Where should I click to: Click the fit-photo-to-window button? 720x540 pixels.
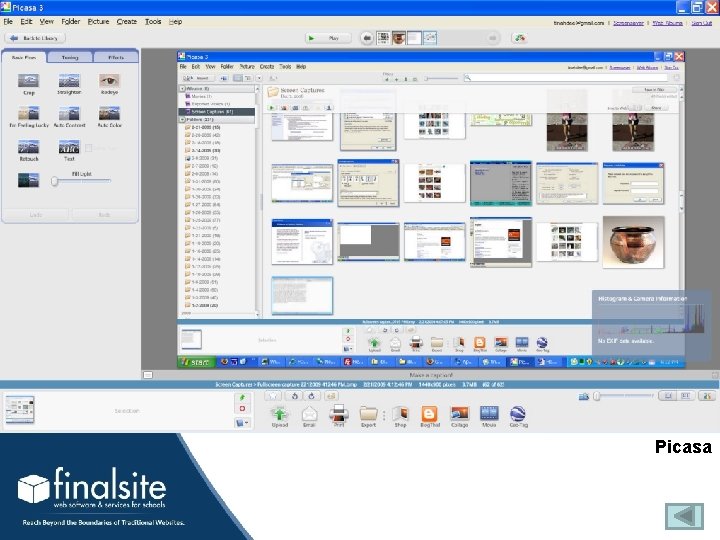(x=668, y=396)
